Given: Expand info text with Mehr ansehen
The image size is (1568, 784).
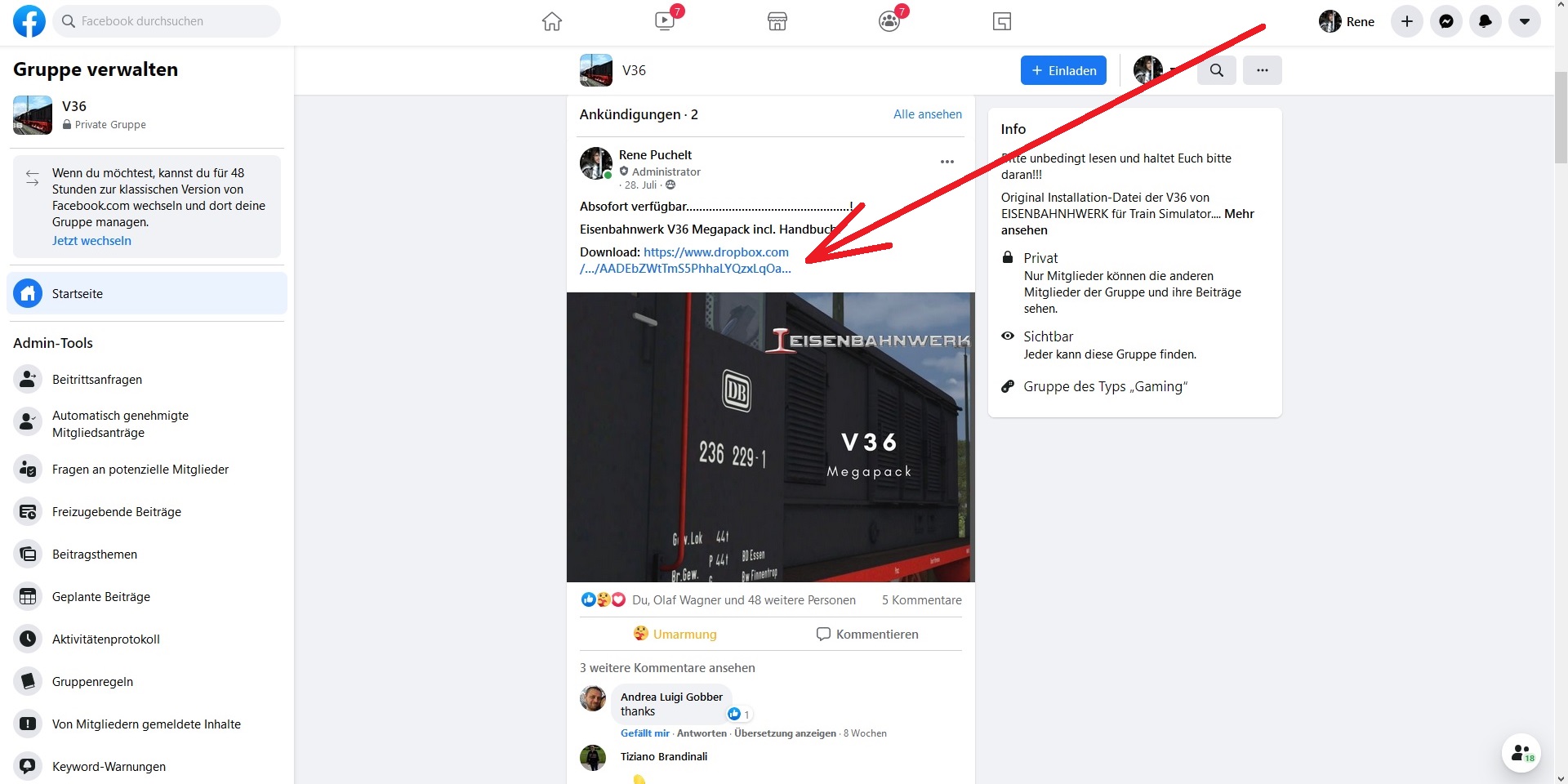Looking at the screenshot, I should [1128, 222].
